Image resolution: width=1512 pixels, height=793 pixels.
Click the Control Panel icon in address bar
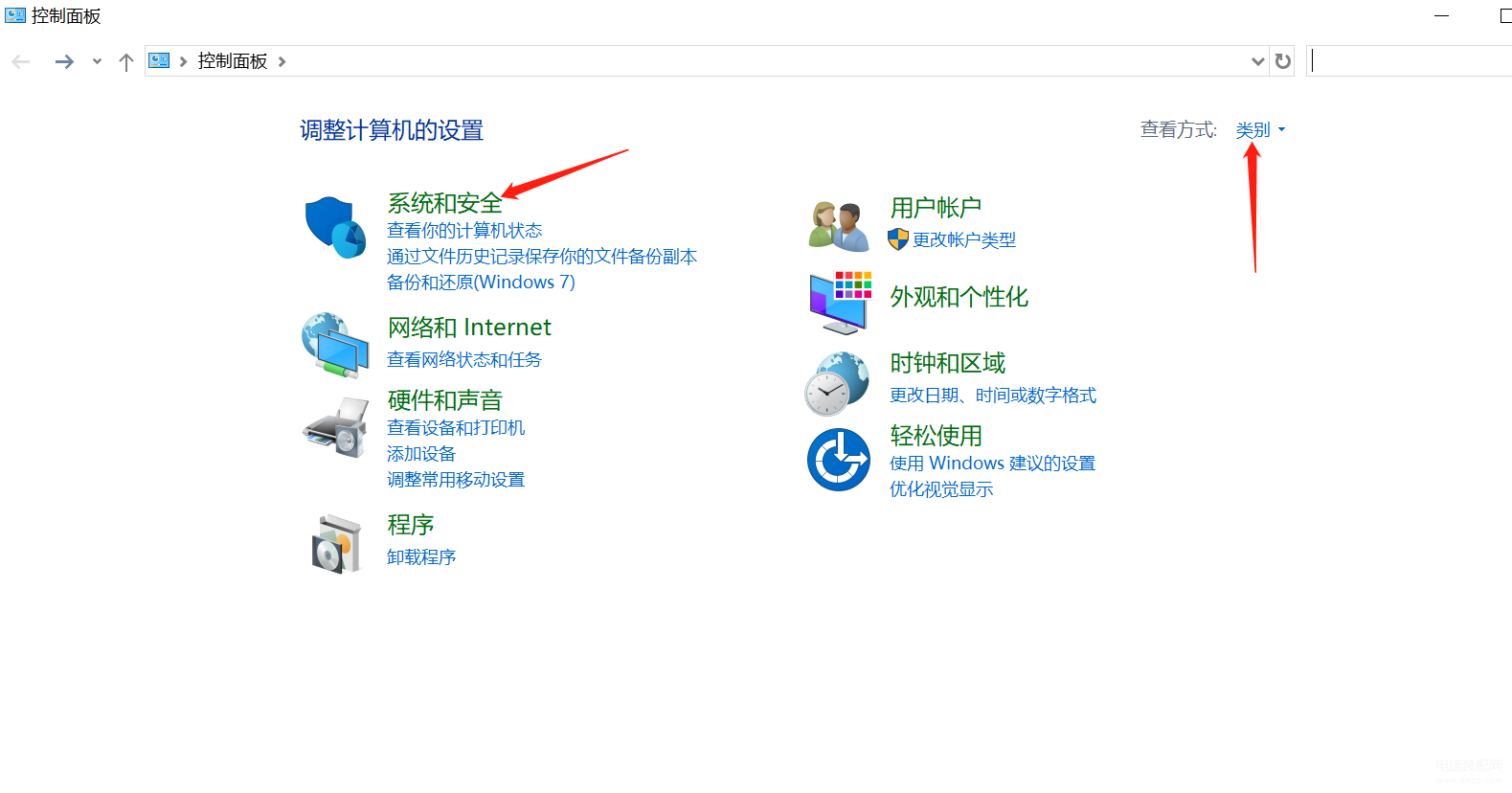pos(160,60)
